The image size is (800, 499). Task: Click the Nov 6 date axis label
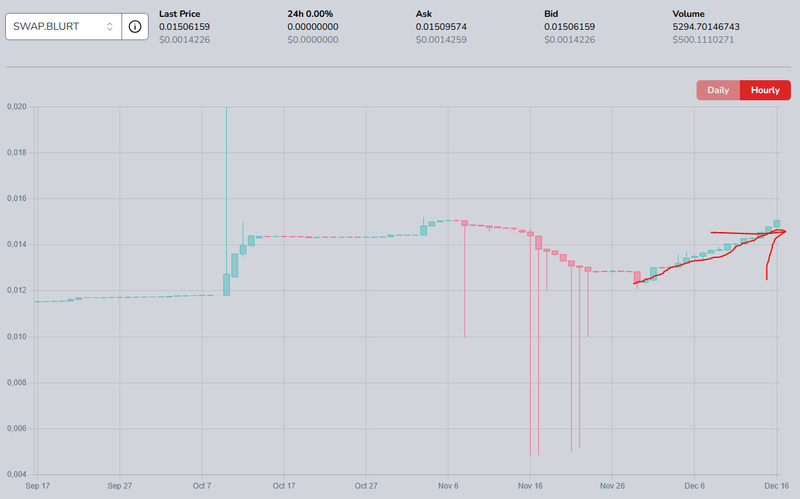click(449, 485)
